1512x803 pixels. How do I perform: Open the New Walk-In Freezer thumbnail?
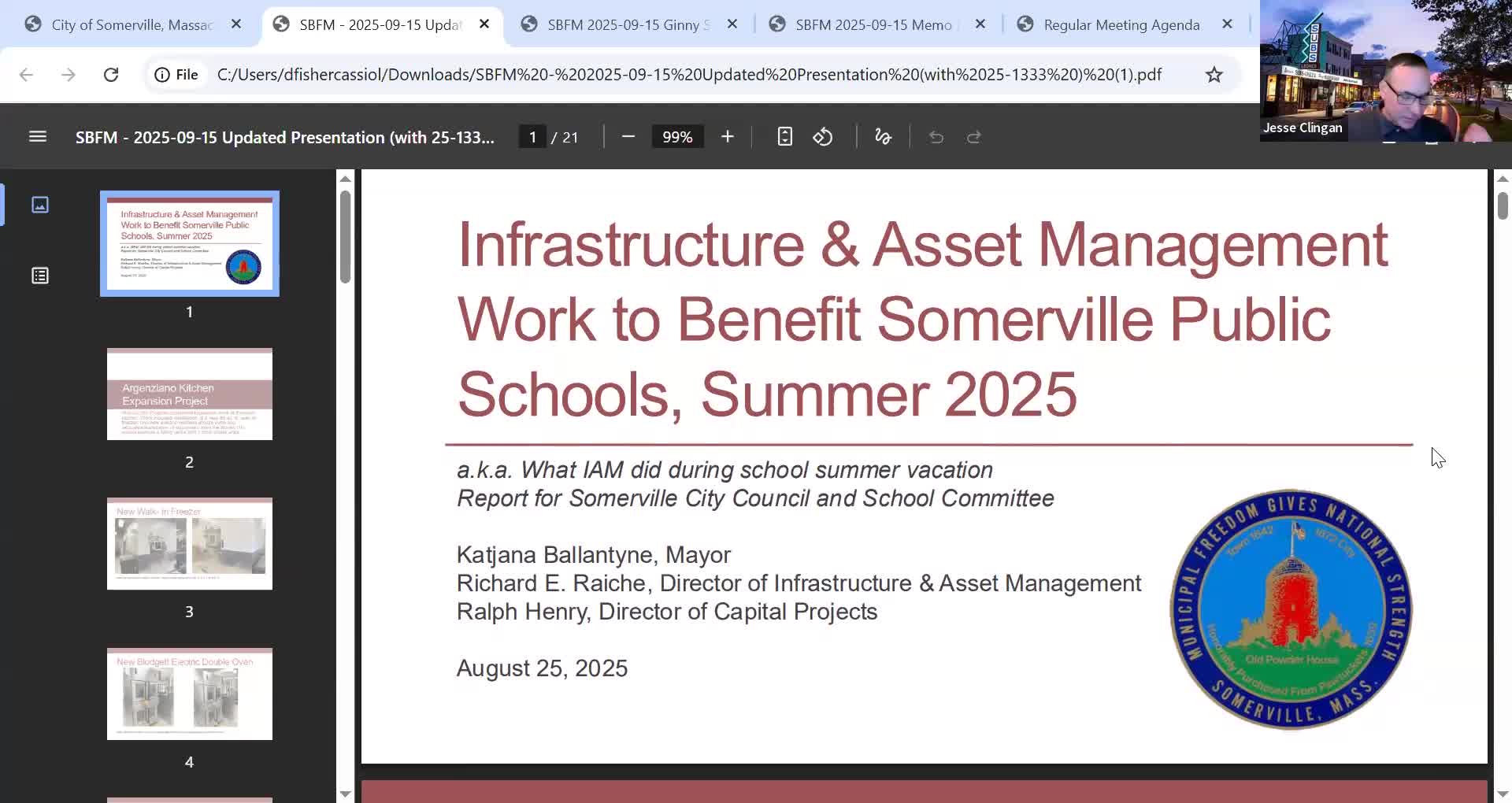[190, 543]
